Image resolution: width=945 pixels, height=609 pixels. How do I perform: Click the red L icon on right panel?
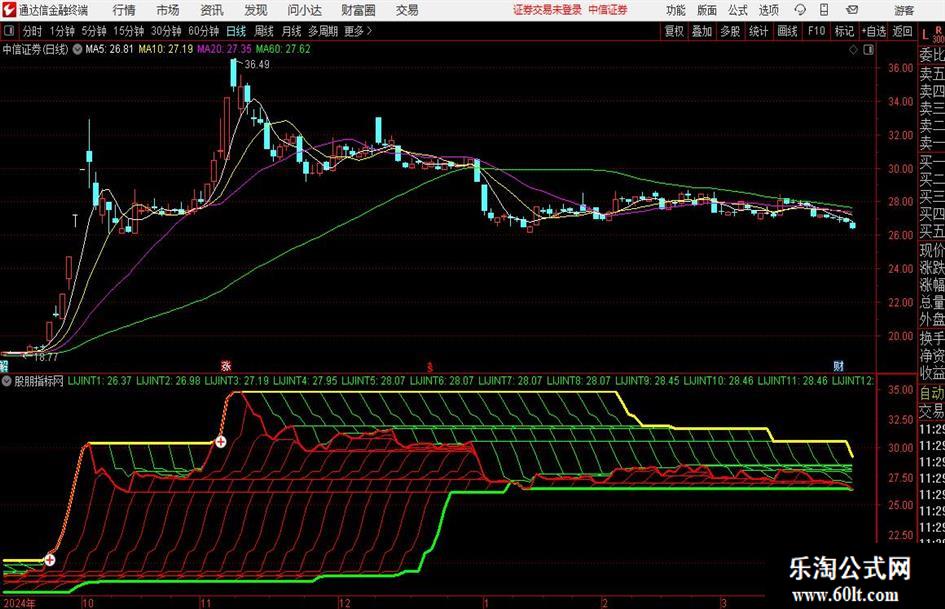coord(926,35)
